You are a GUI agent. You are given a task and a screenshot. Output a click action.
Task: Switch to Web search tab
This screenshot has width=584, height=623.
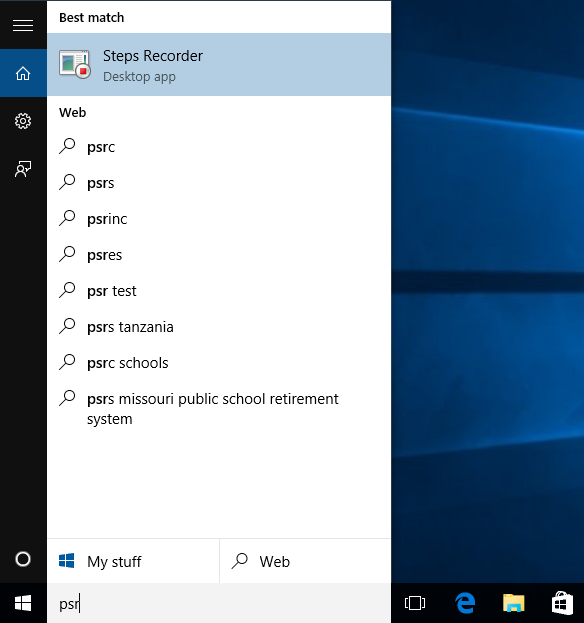(305, 561)
